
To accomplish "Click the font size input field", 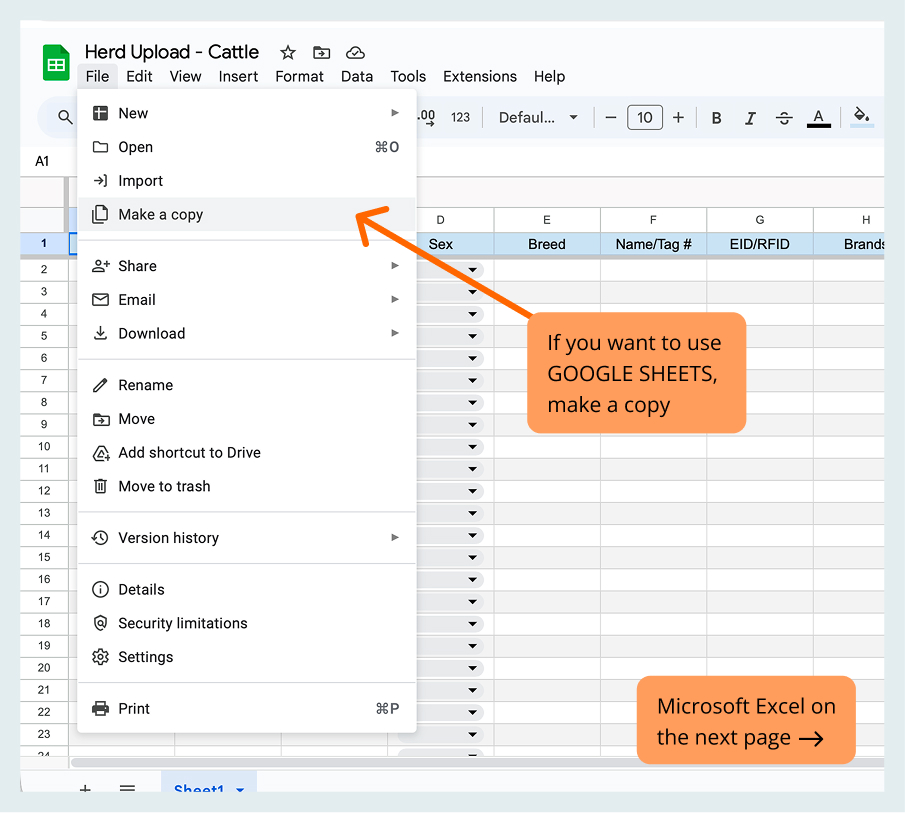I will point(645,118).
